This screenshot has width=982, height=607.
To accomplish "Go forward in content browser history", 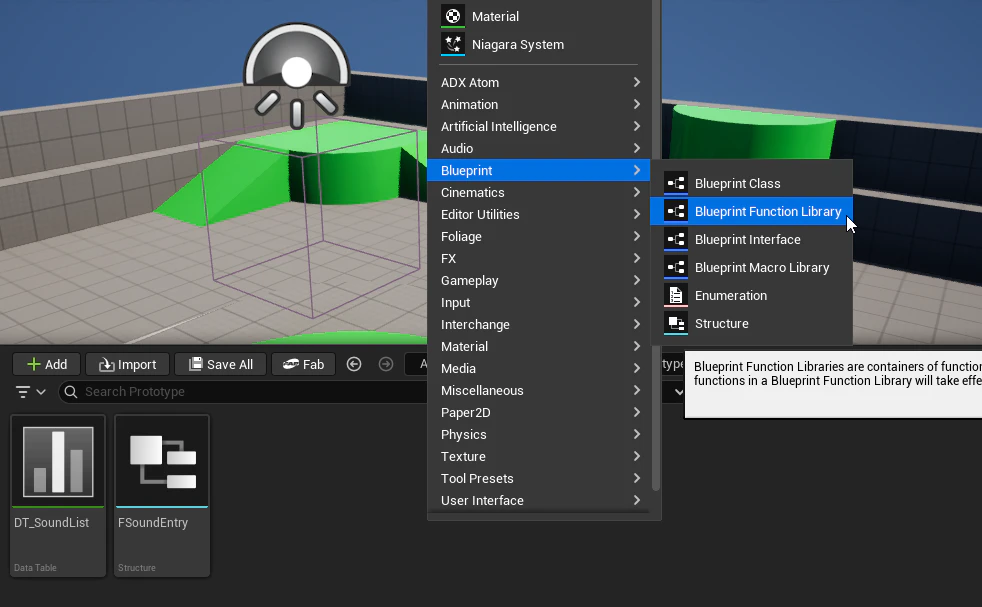I will pyautogui.click(x=386, y=364).
